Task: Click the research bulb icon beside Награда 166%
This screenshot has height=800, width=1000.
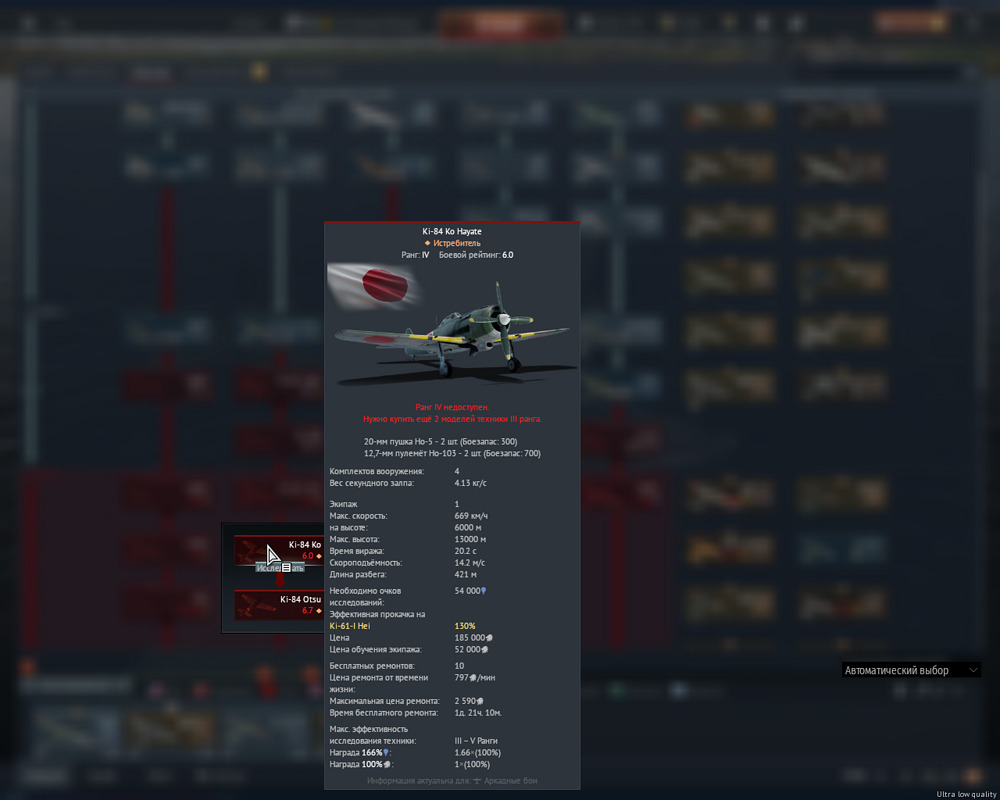Action: pyautogui.click(x=386, y=752)
